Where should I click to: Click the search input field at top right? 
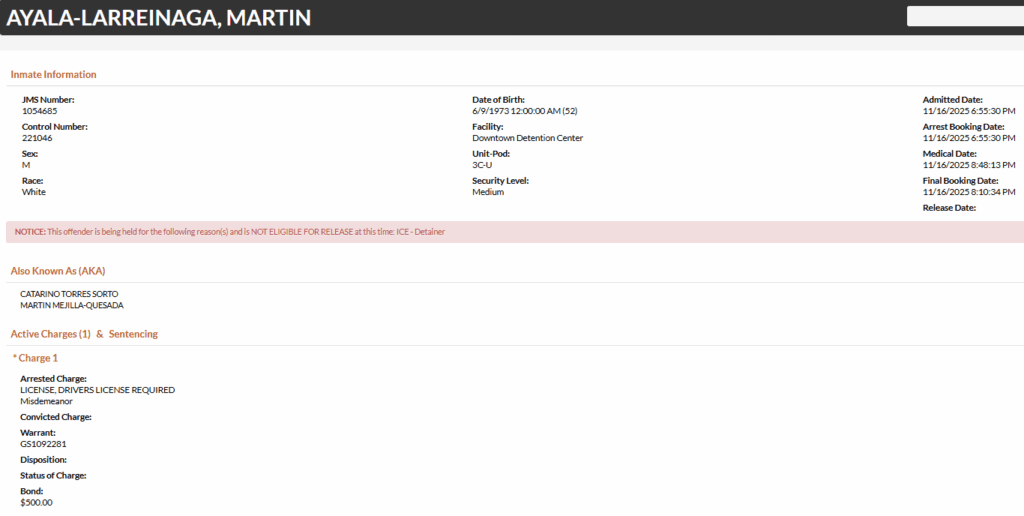964,16
